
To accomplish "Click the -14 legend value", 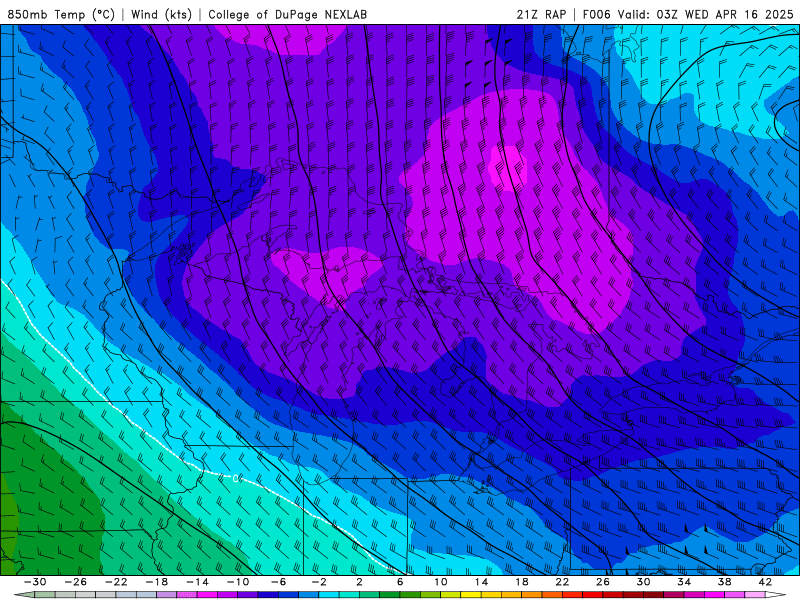I will [x=197, y=582].
